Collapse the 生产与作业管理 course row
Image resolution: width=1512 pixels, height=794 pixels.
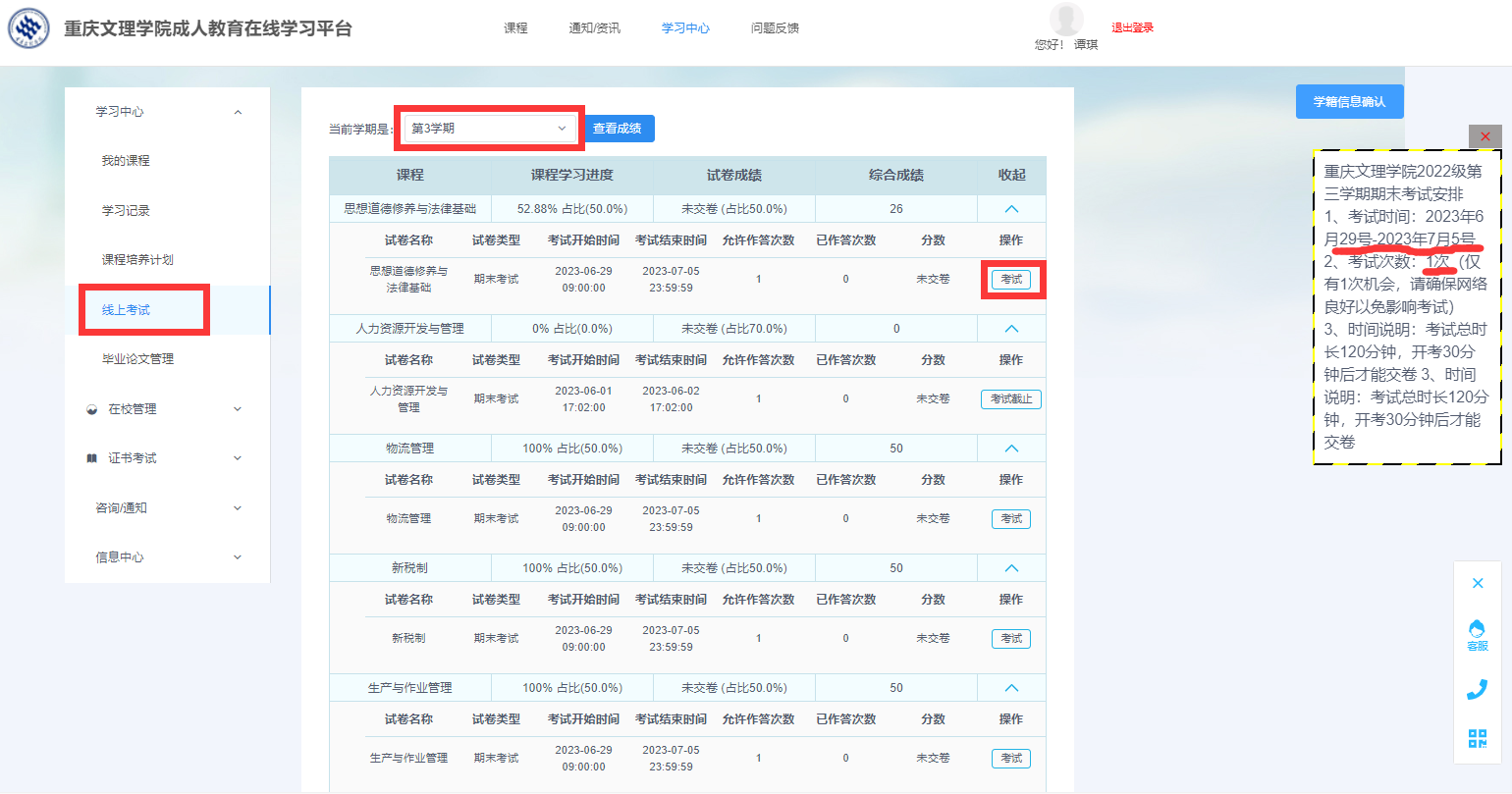click(1011, 688)
